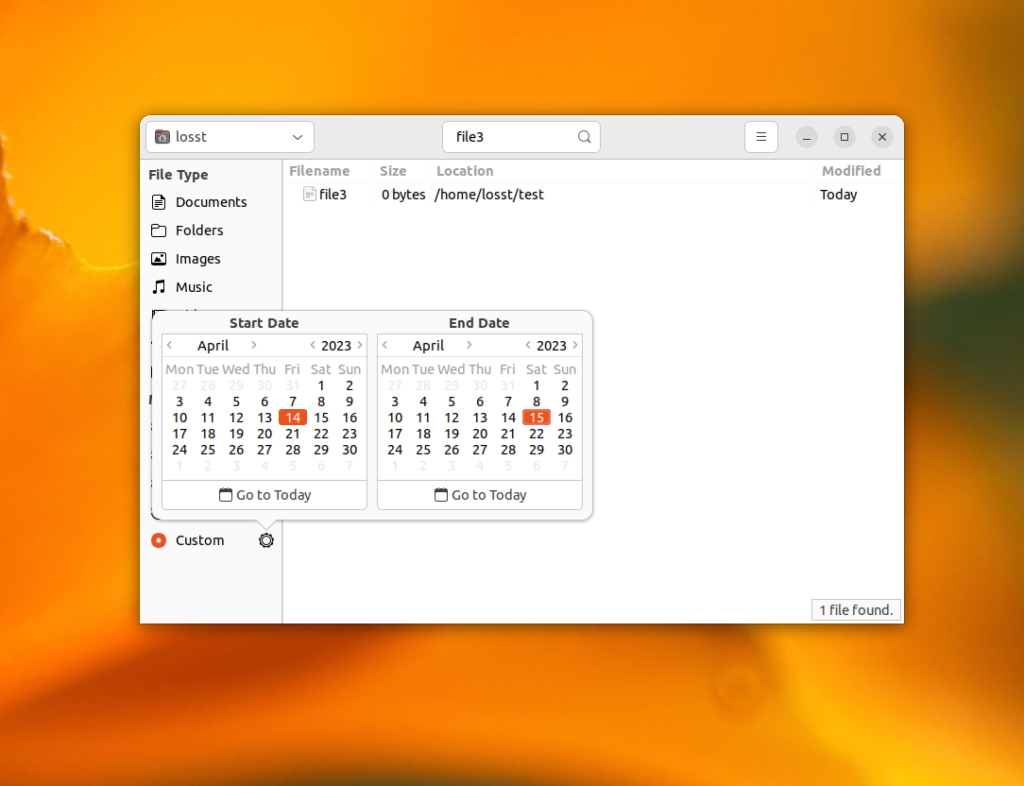Click the gear icon beside Custom
The width and height of the screenshot is (1024, 786).
click(265, 540)
